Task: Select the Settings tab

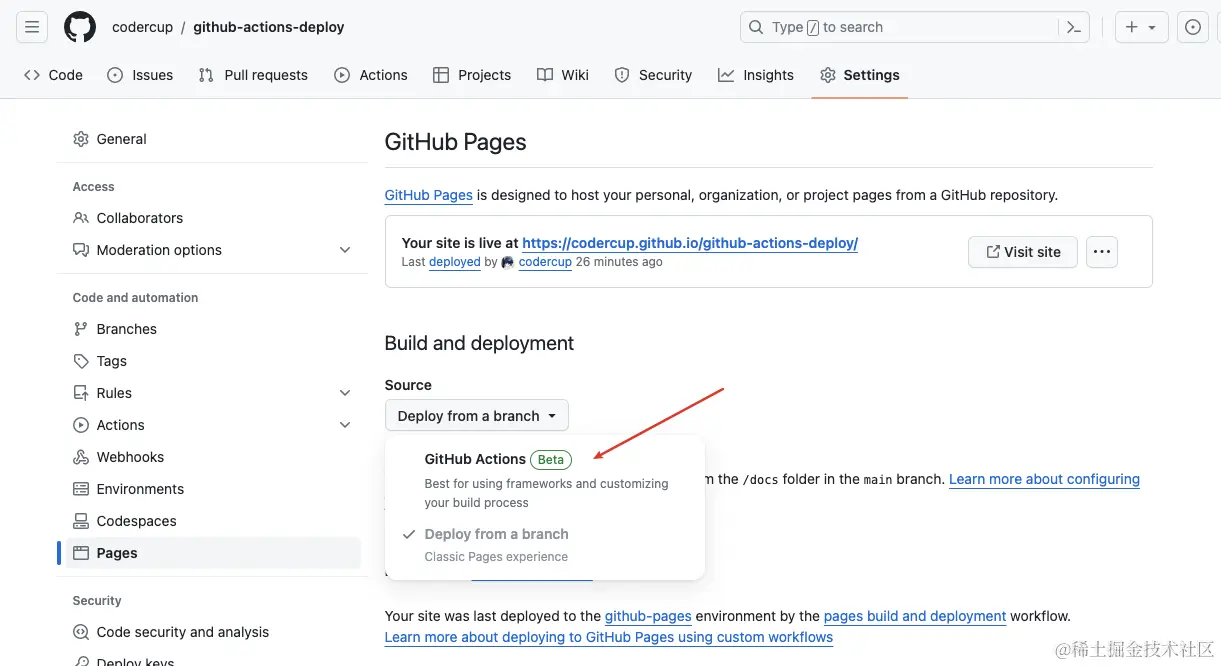Action: click(860, 75)
